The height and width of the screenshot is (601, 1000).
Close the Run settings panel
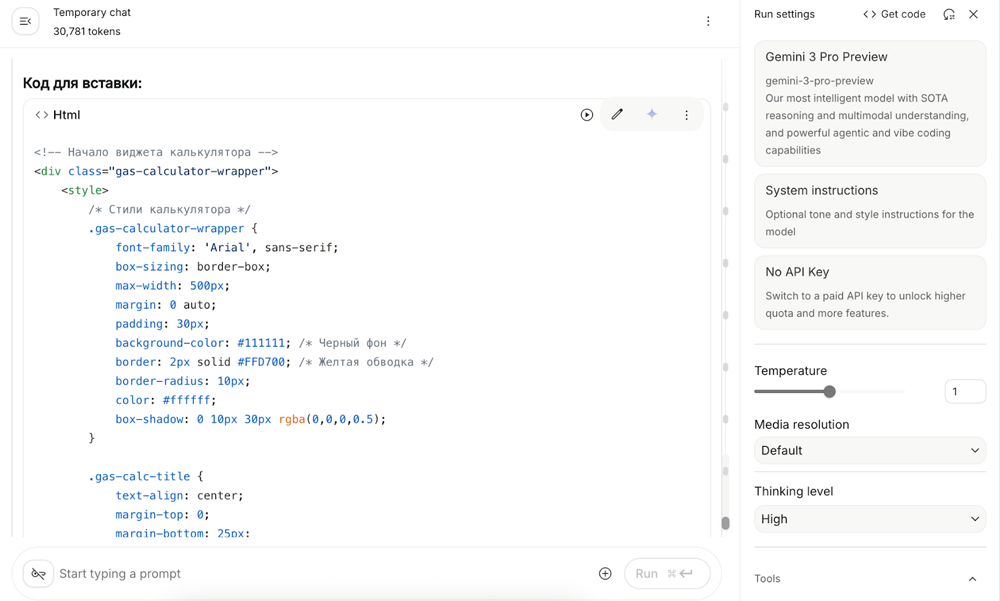pyautogui.click(x=974, y=14)
